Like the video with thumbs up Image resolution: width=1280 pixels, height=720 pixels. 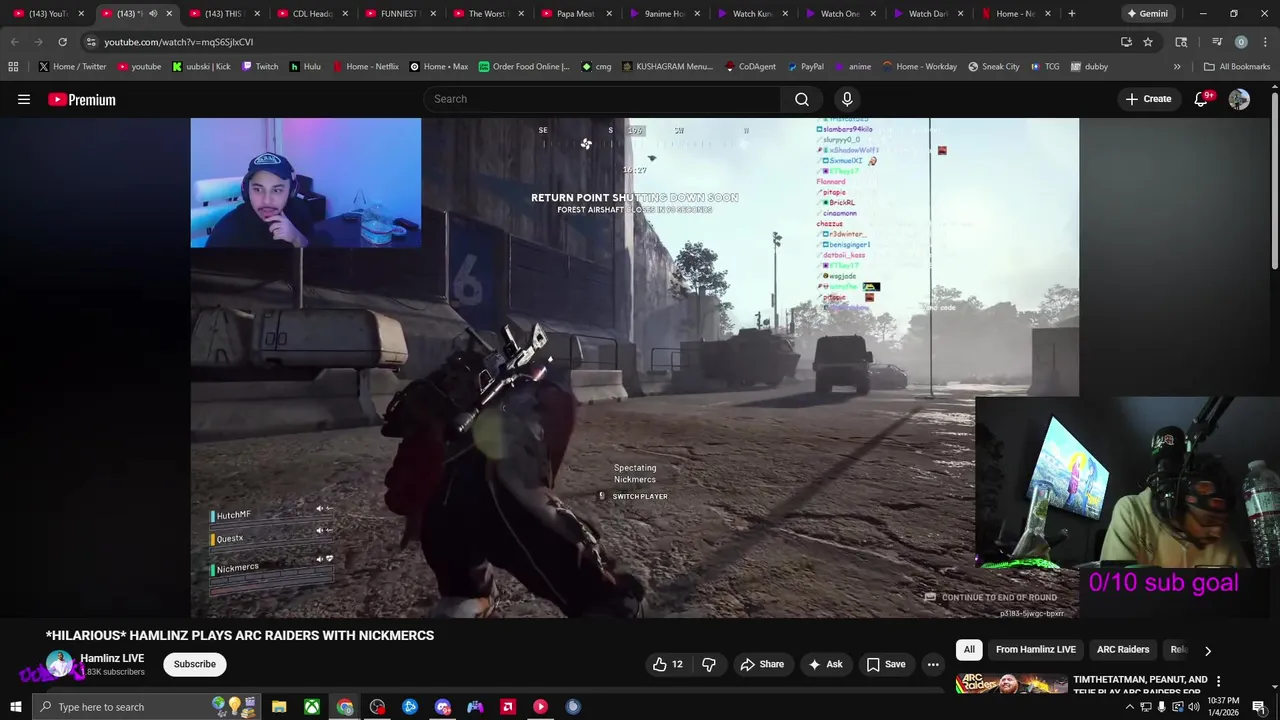pyautogui.click(x=668, y=664)
